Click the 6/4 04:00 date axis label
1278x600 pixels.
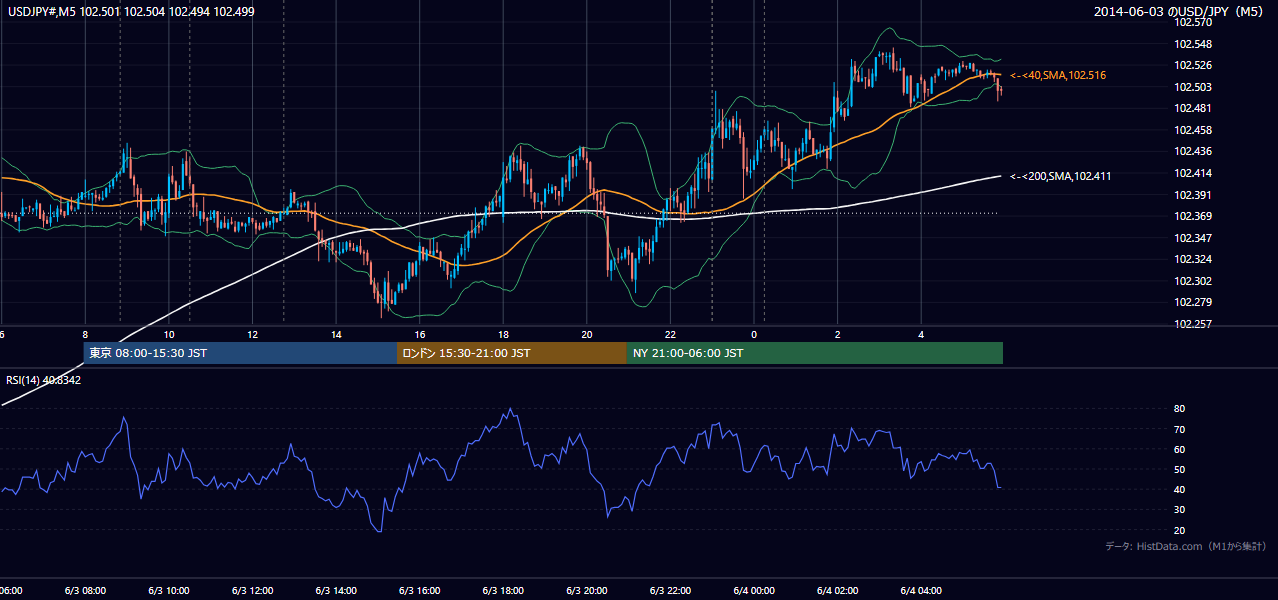pyautogui.click(x=921, y=590)
